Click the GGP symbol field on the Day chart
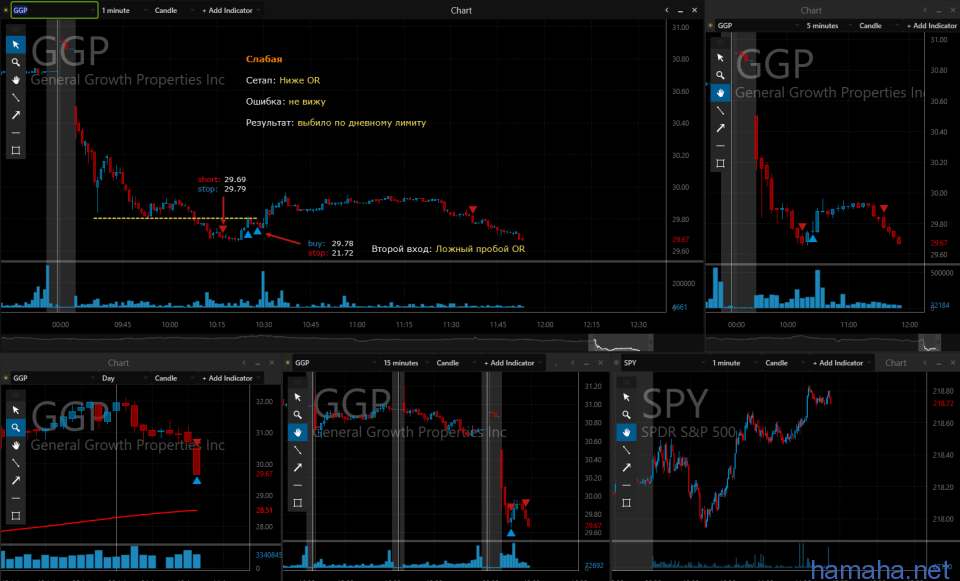The height and width of the screenshot is (581, 960). point(54,378)
